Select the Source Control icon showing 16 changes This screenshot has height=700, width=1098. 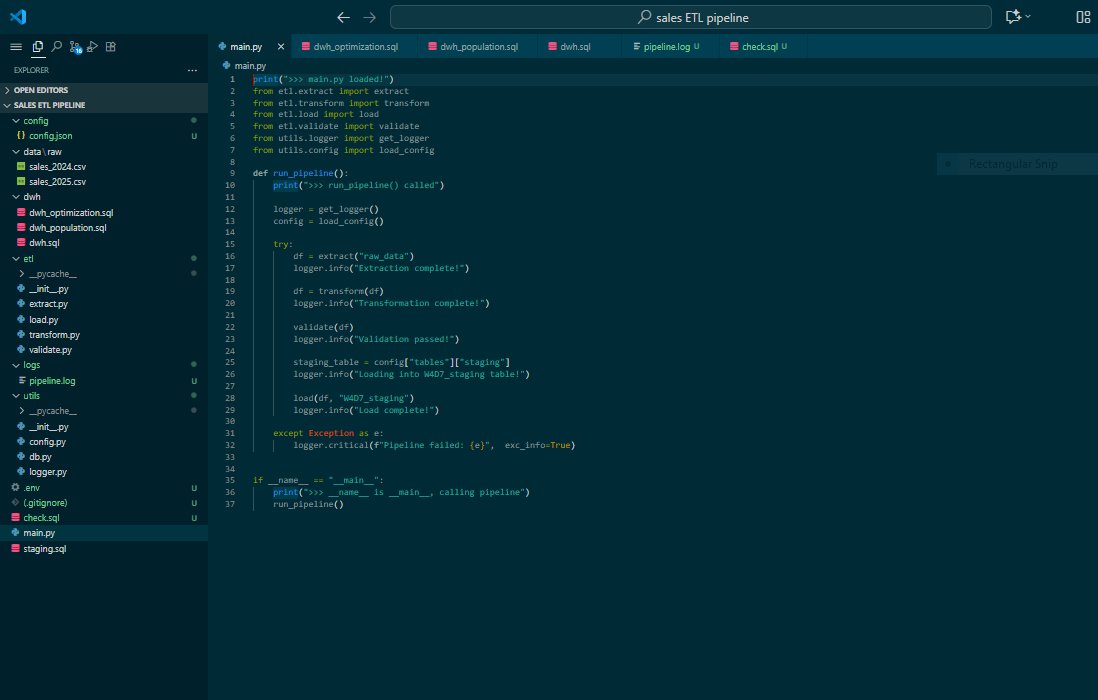coord(74,47)
